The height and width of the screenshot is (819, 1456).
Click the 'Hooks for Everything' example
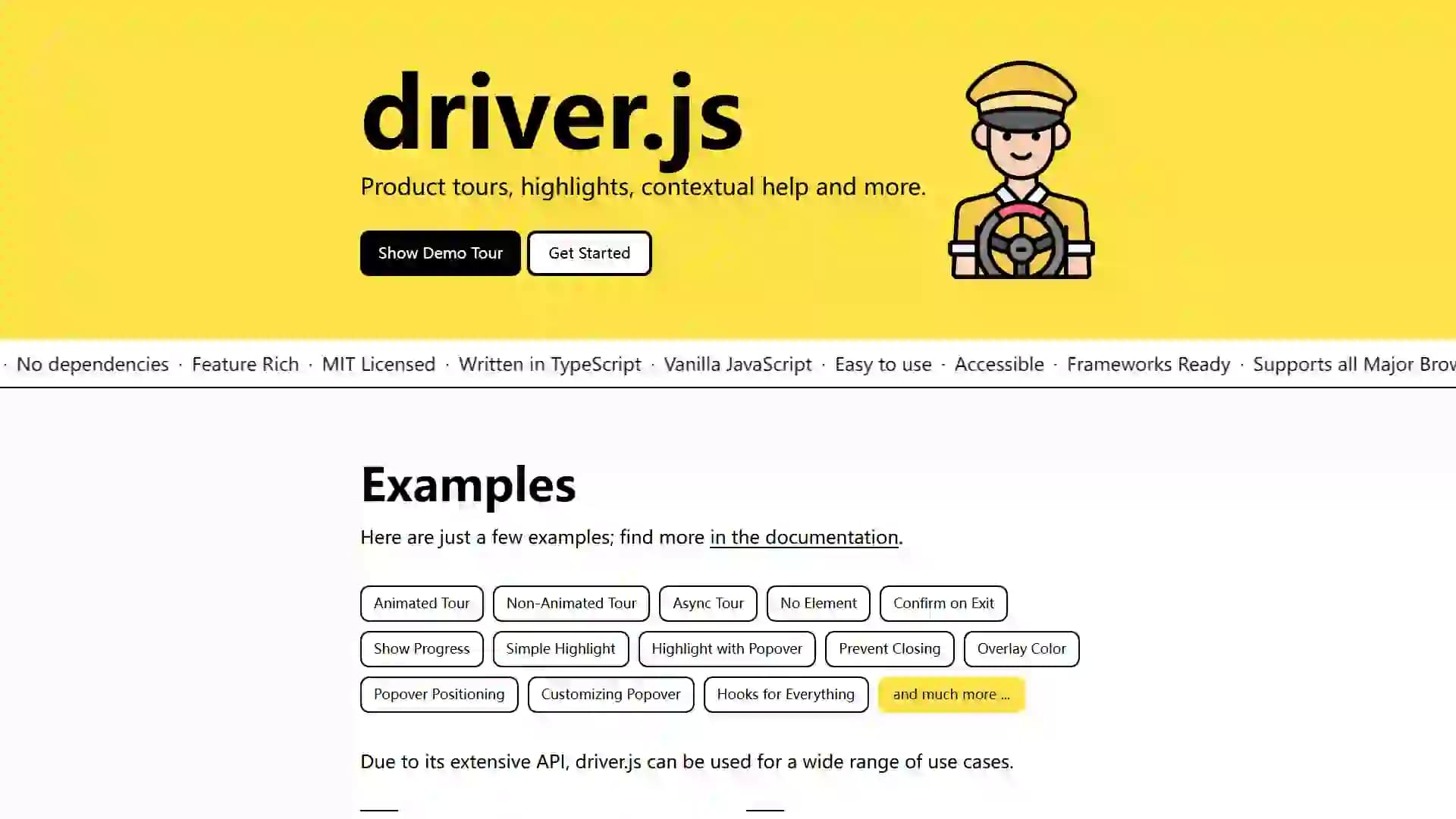pyautogui.click(x=786, y=694)
